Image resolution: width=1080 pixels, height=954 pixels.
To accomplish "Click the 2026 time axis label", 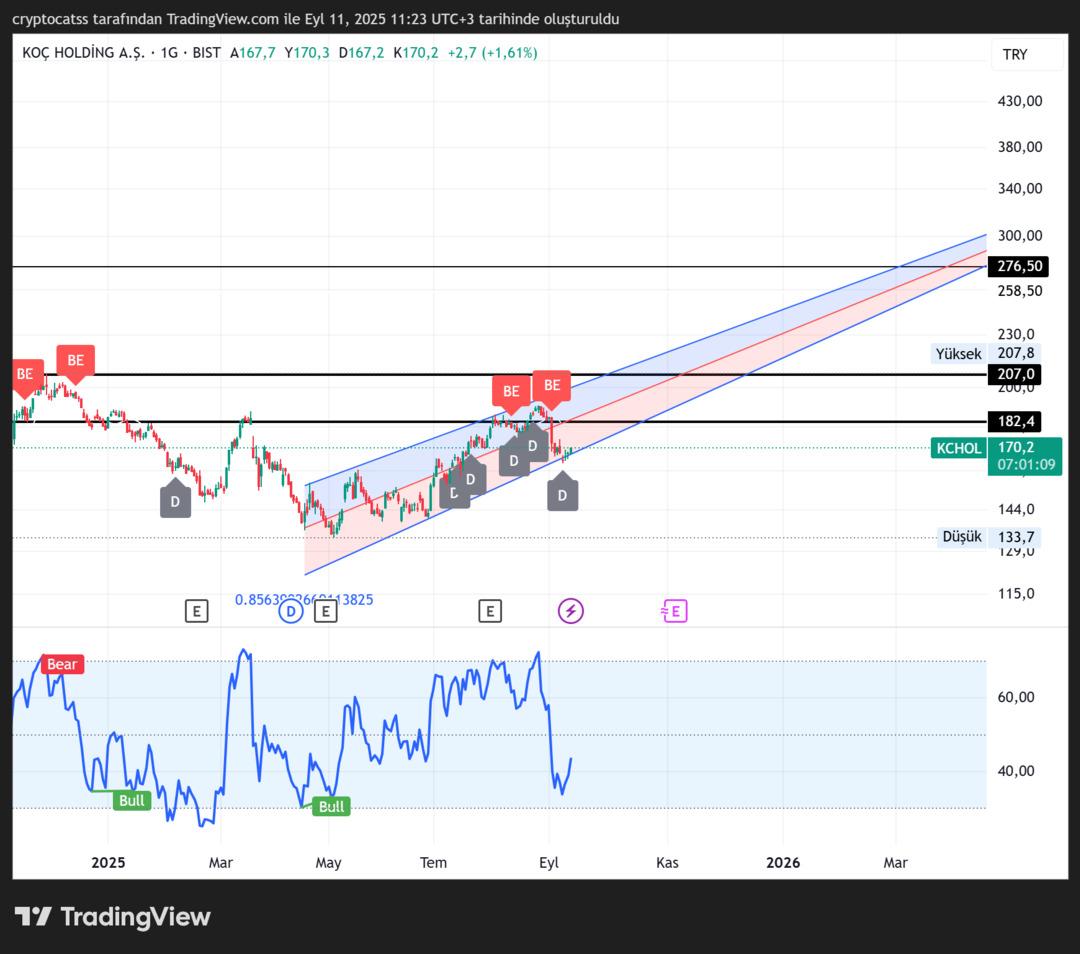I will pyautogui.click(x=783, y=862).
